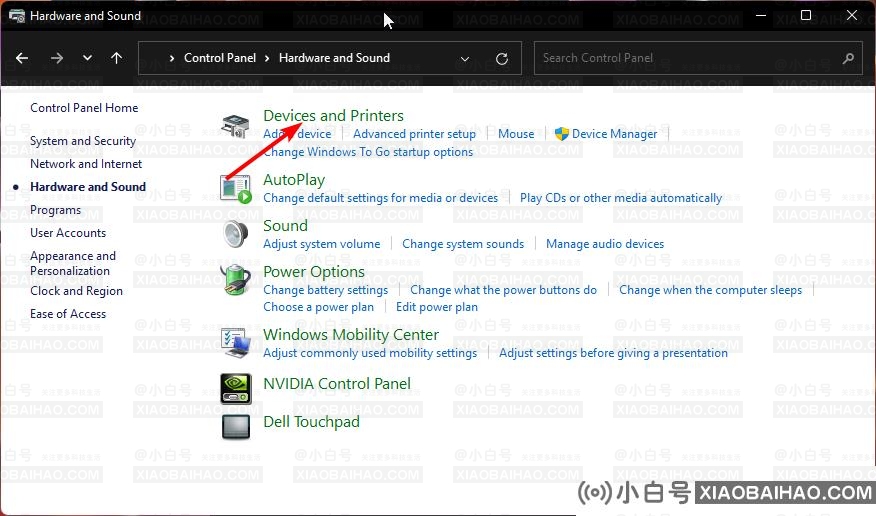Open the Sound heading
This screenshot has height=516, width=876.
[285, 226]
